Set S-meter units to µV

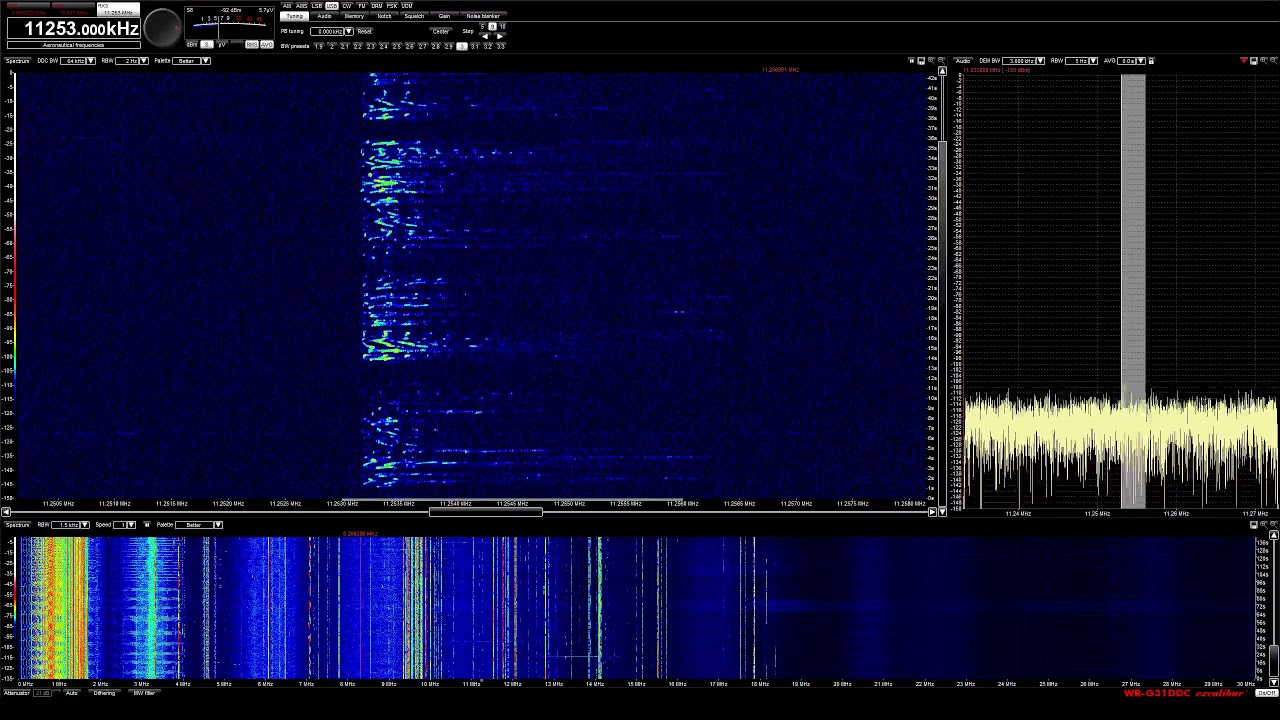[222, 44]
